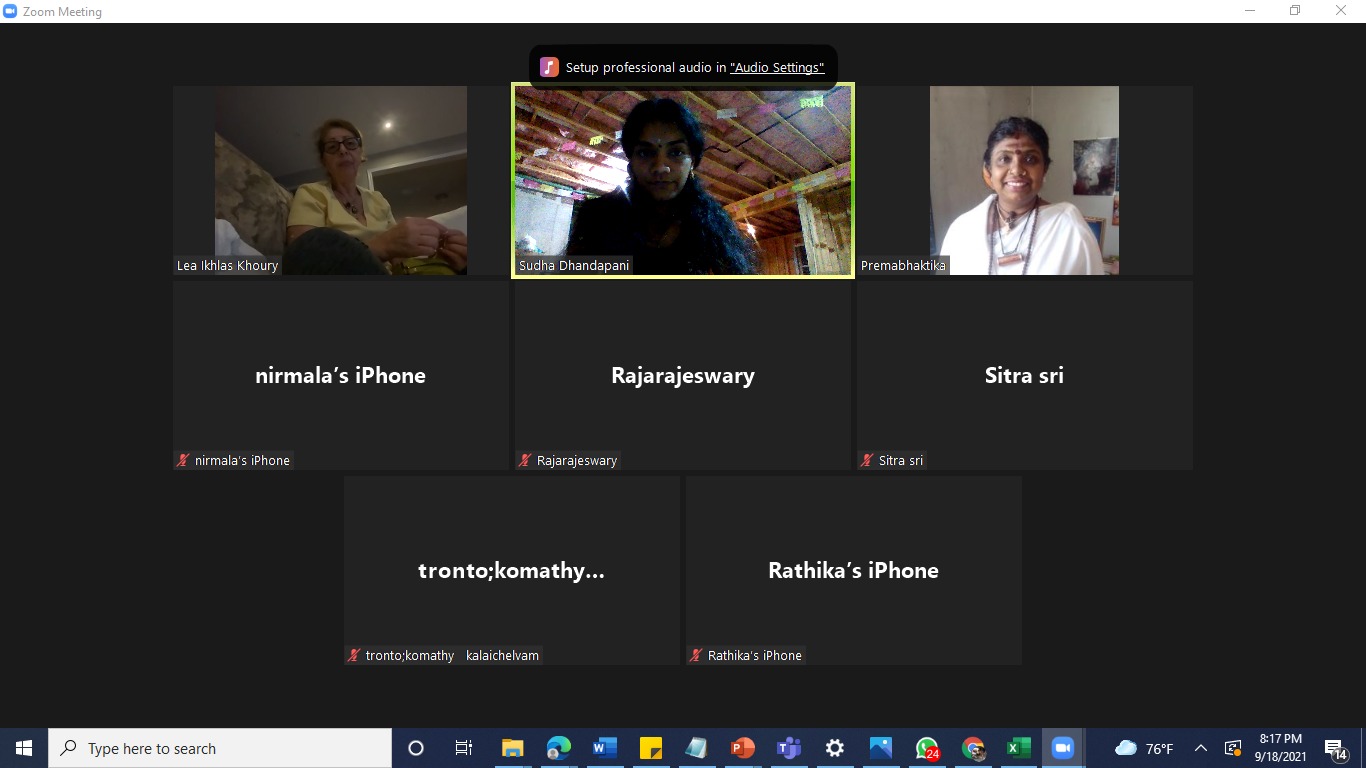Screen dimensions: 1366x768
Task: Open the notification center with 14 alerts
Action: (x=1335, y=748)
